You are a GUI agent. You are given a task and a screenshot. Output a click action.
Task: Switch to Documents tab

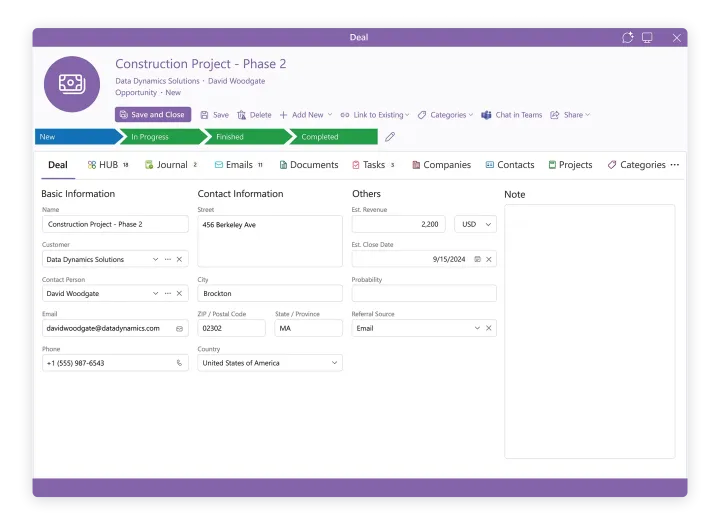click(x=309, y=165)
